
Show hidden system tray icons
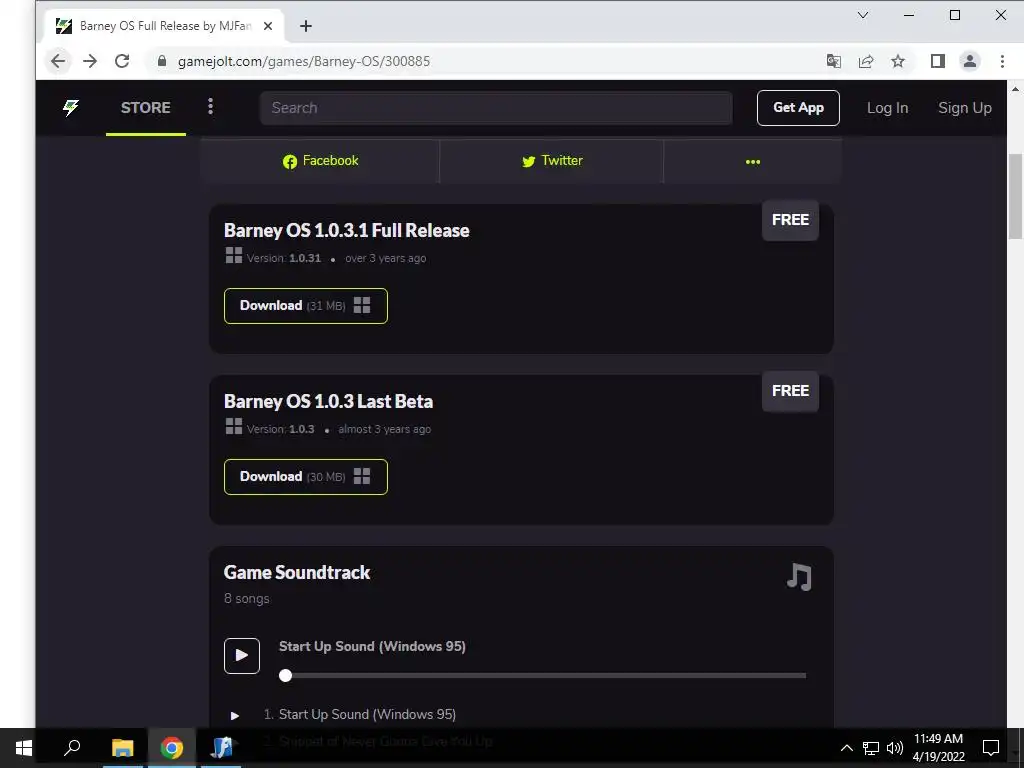(x=846, y=748)
